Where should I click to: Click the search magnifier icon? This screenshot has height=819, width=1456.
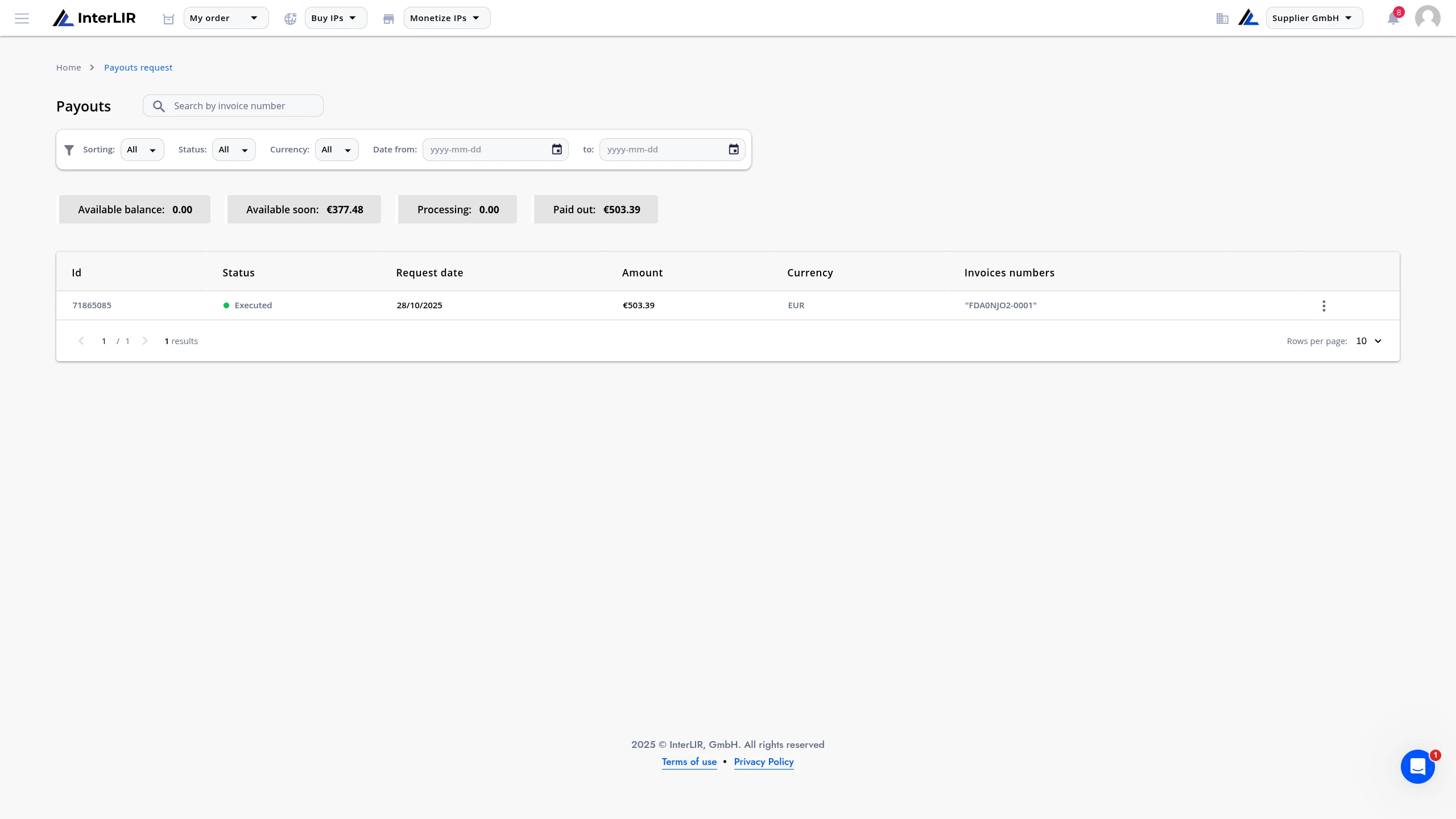[x=159, y=106]
